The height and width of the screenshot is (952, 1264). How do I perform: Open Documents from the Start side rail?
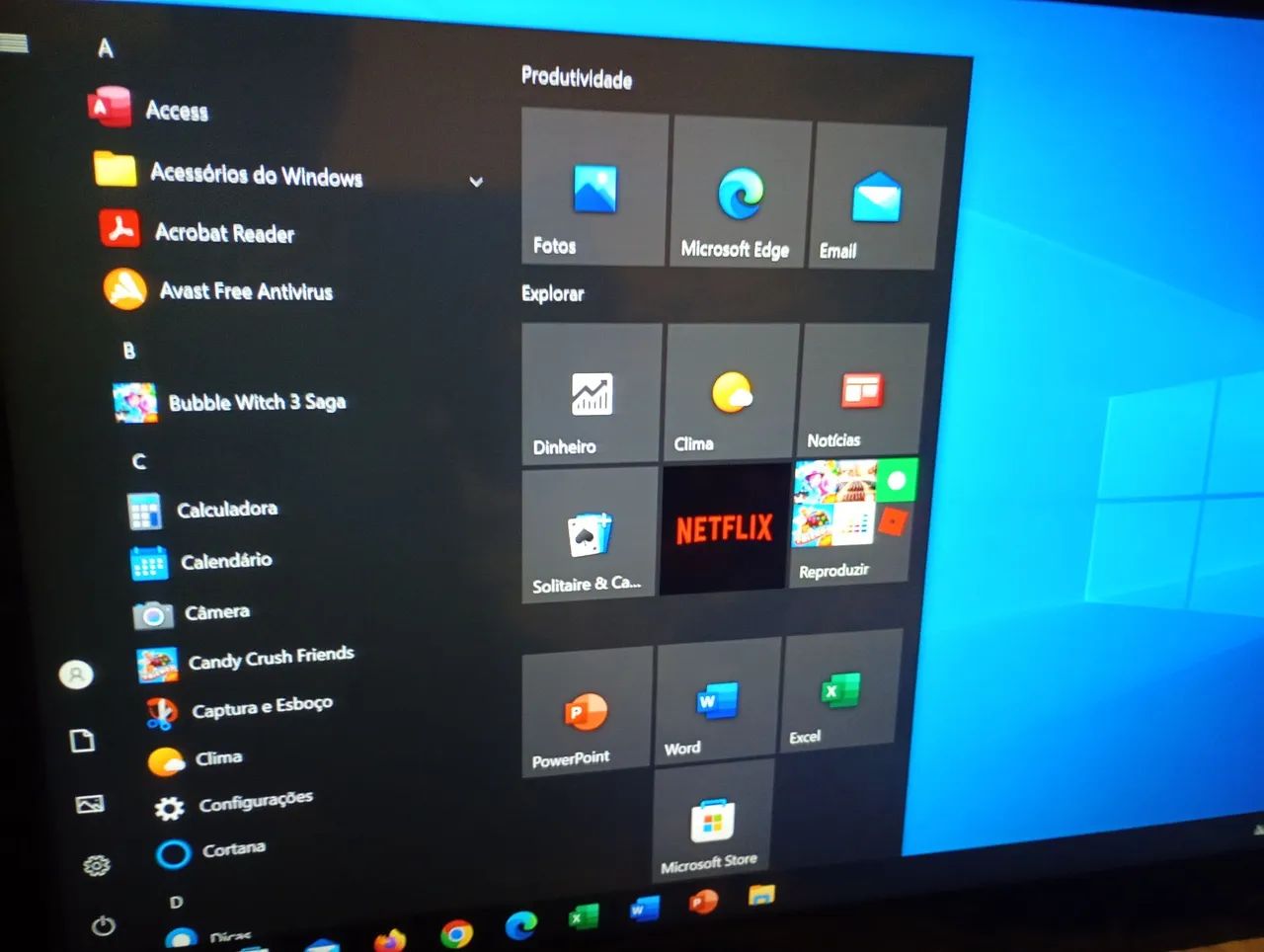point(83,741)
